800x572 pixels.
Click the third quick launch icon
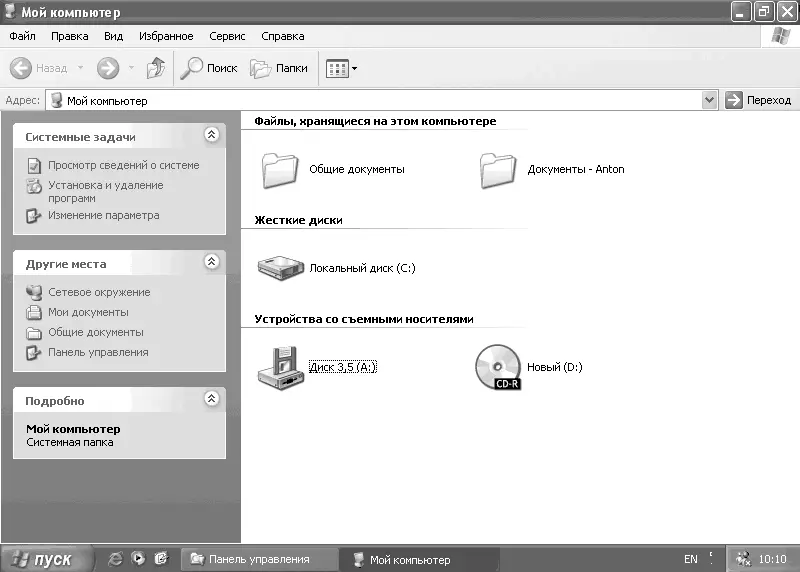161,559
